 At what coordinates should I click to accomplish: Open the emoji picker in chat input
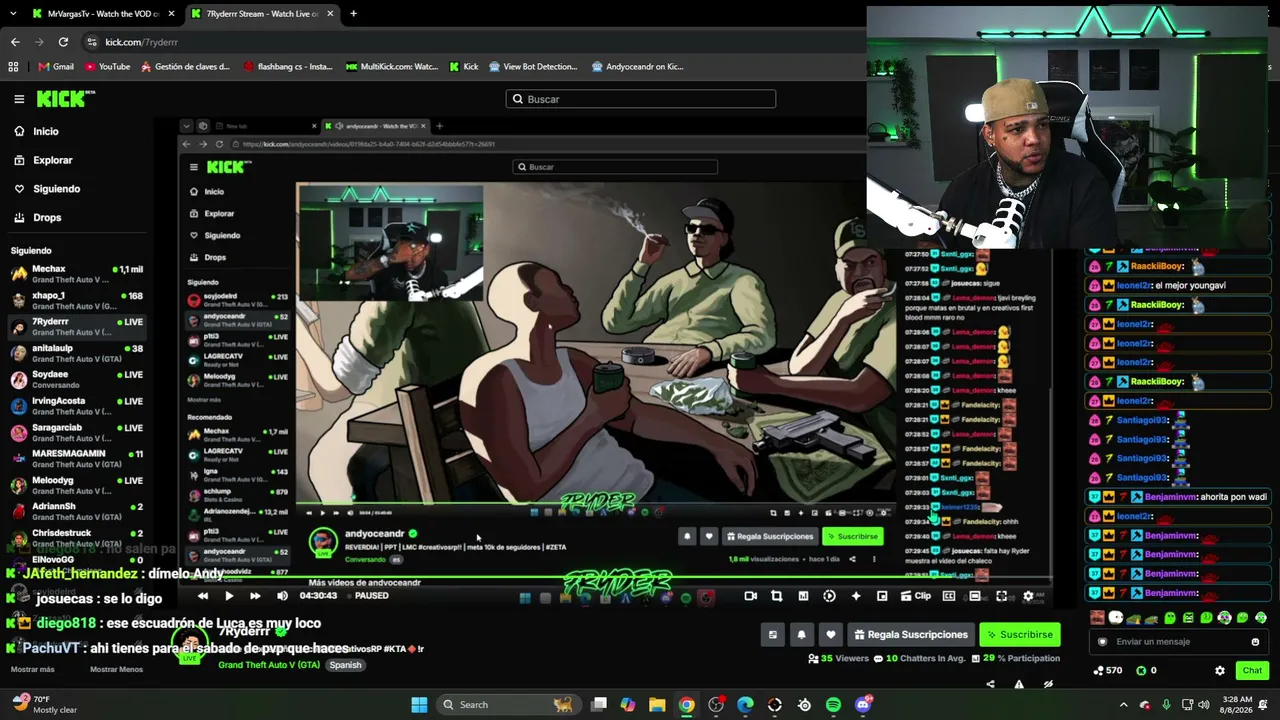[1255, 642]
